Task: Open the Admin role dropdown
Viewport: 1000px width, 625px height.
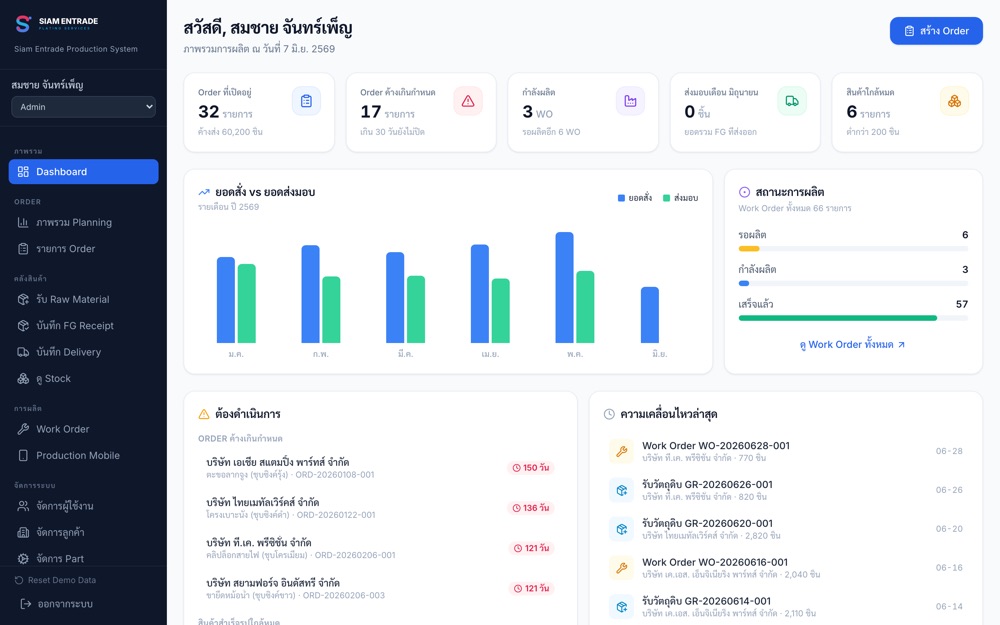Action: coord(84,107)
